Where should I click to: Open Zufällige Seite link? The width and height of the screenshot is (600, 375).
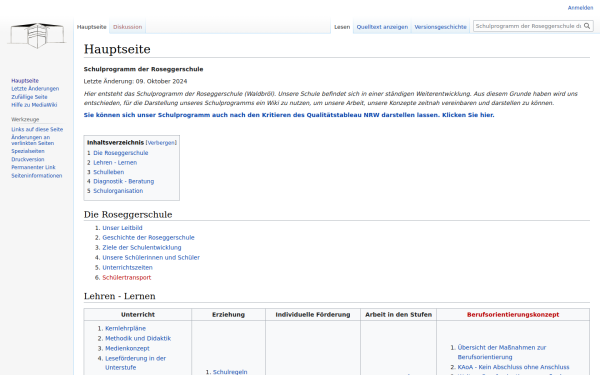(29, 97)
